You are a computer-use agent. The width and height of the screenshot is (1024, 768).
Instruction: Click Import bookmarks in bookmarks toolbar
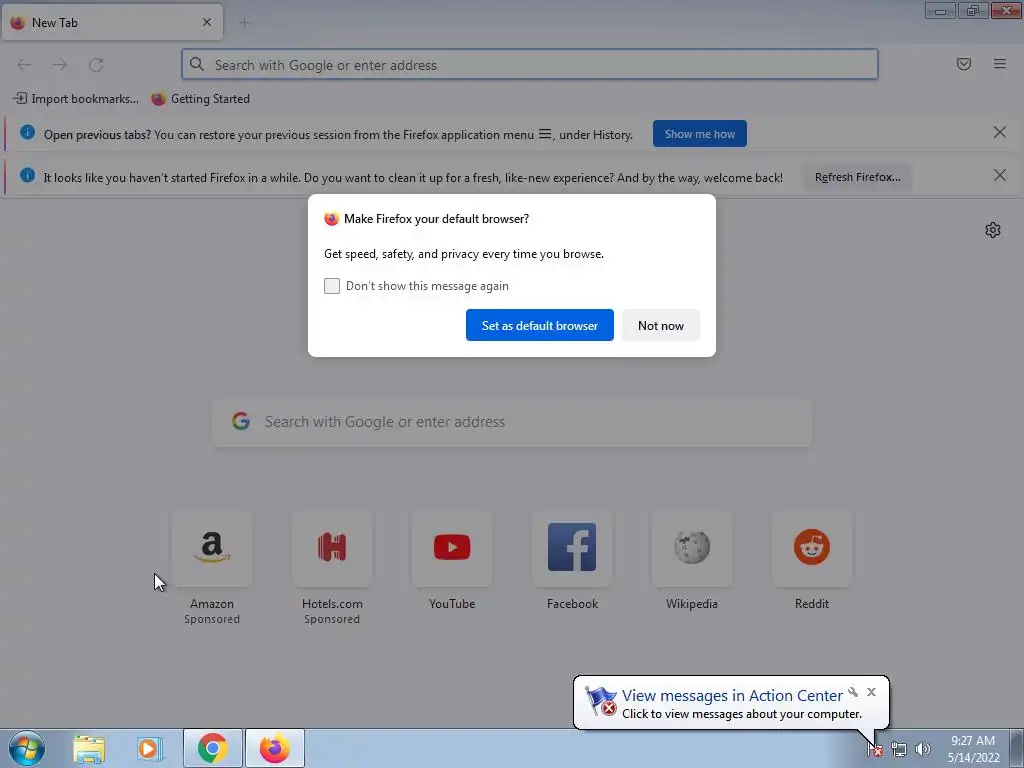coord(76,99)
